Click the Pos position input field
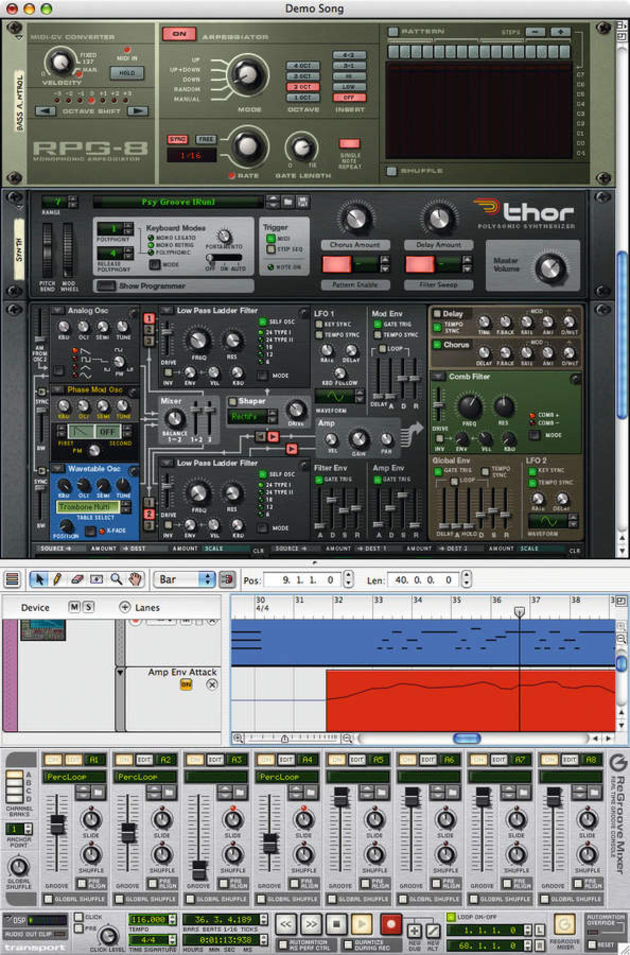 click(300, 579)
